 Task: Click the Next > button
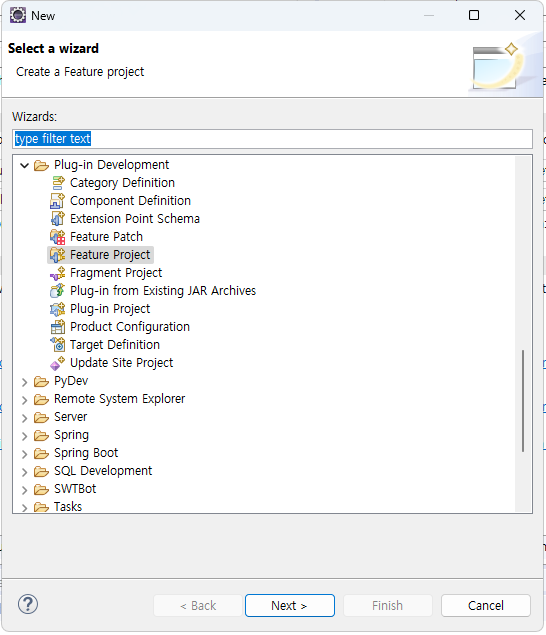point(290,605)
